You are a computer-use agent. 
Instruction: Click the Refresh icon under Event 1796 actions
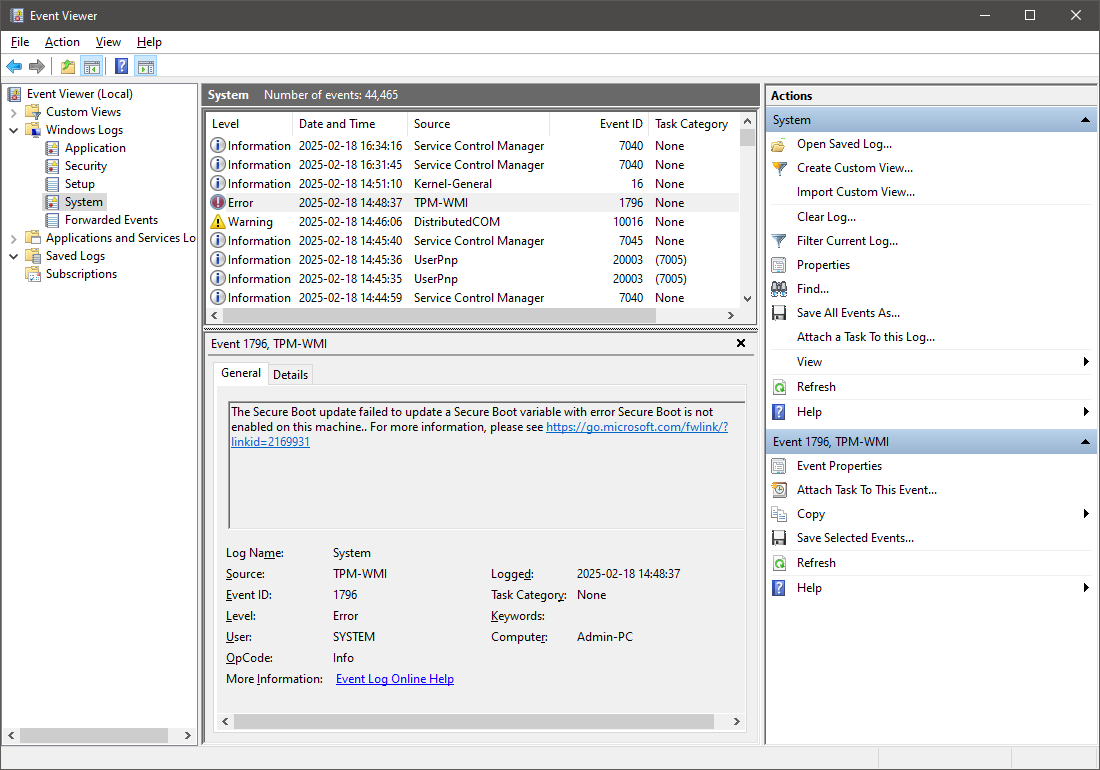point(779,563)
